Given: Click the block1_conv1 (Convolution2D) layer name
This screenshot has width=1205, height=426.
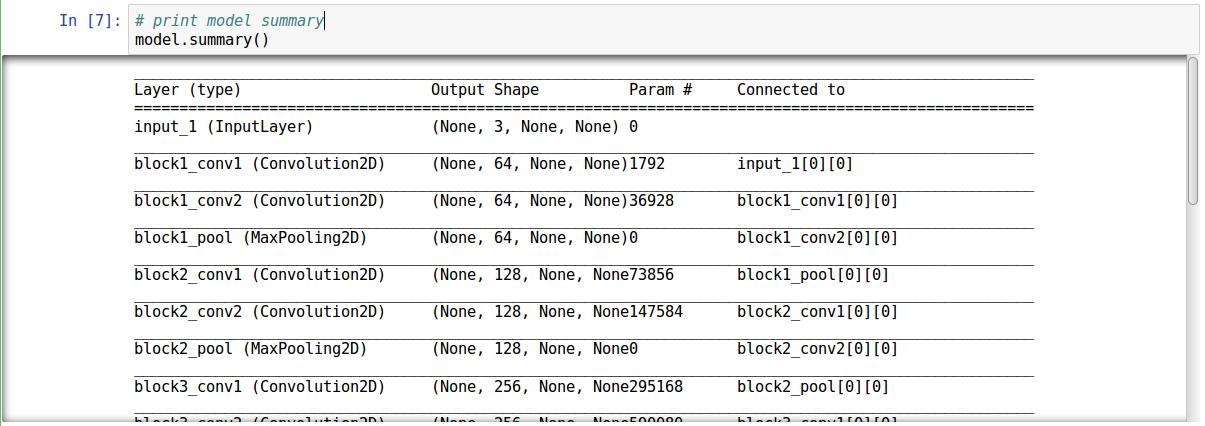Looking at the screenshot, I should pos(260,164).
